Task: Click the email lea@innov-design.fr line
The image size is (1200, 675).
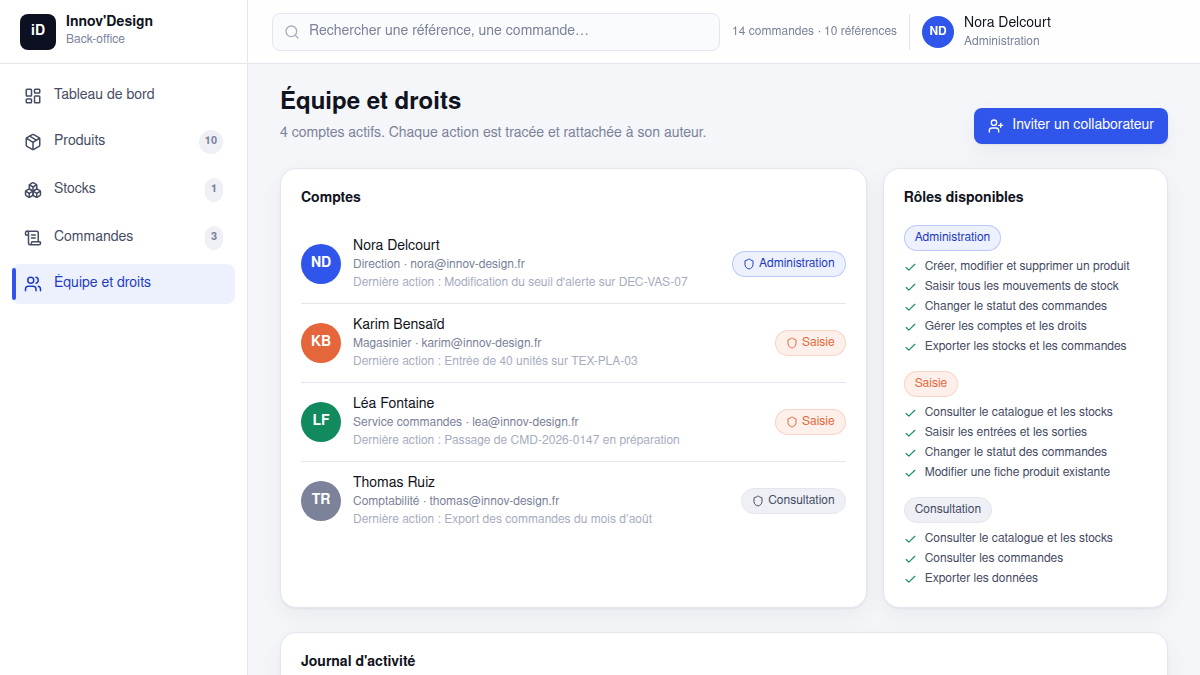Action: tap(466, 422)
